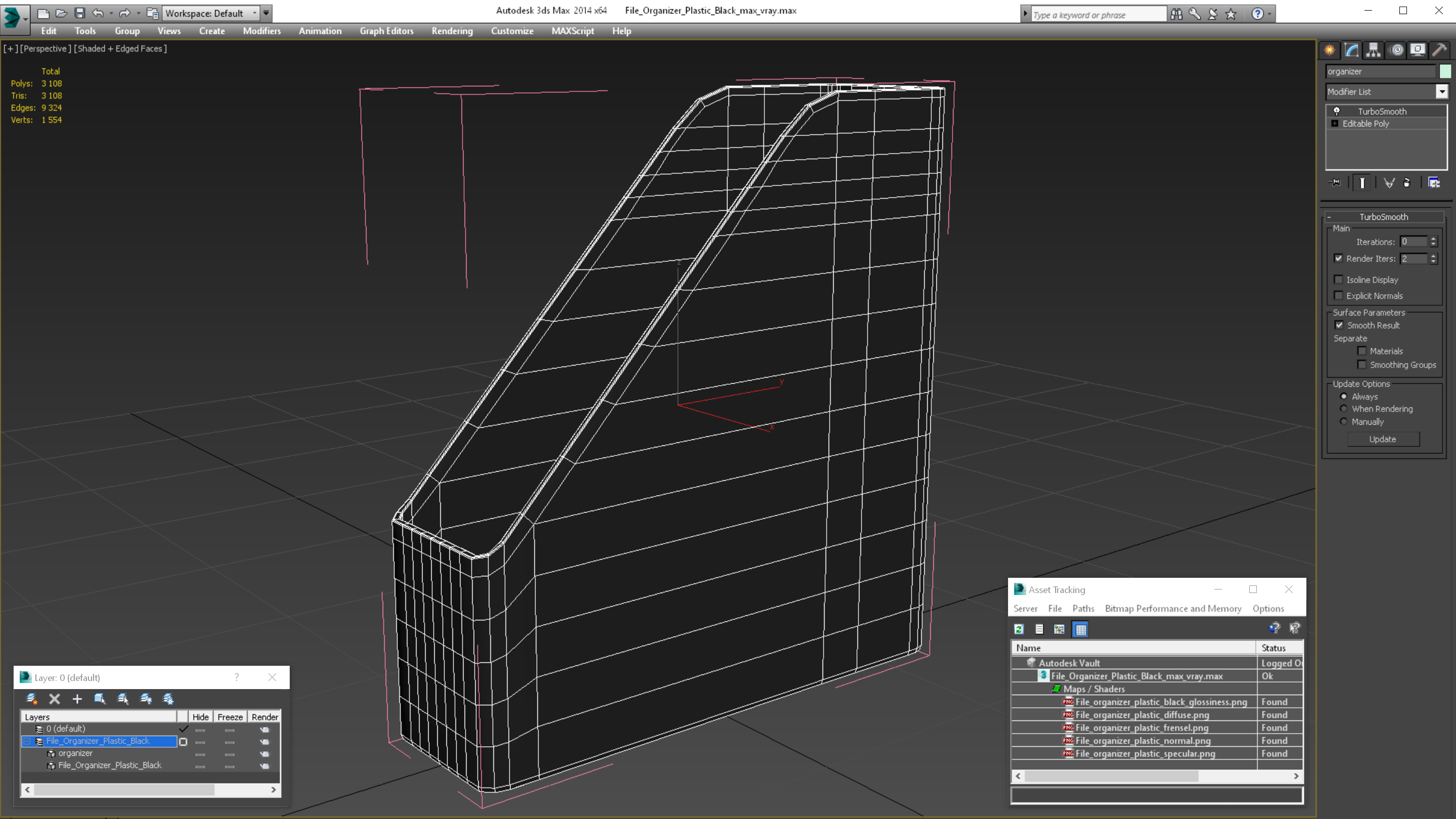Enable Separate by Smoothing Groups checkbox

click(x=1362, y=365)
